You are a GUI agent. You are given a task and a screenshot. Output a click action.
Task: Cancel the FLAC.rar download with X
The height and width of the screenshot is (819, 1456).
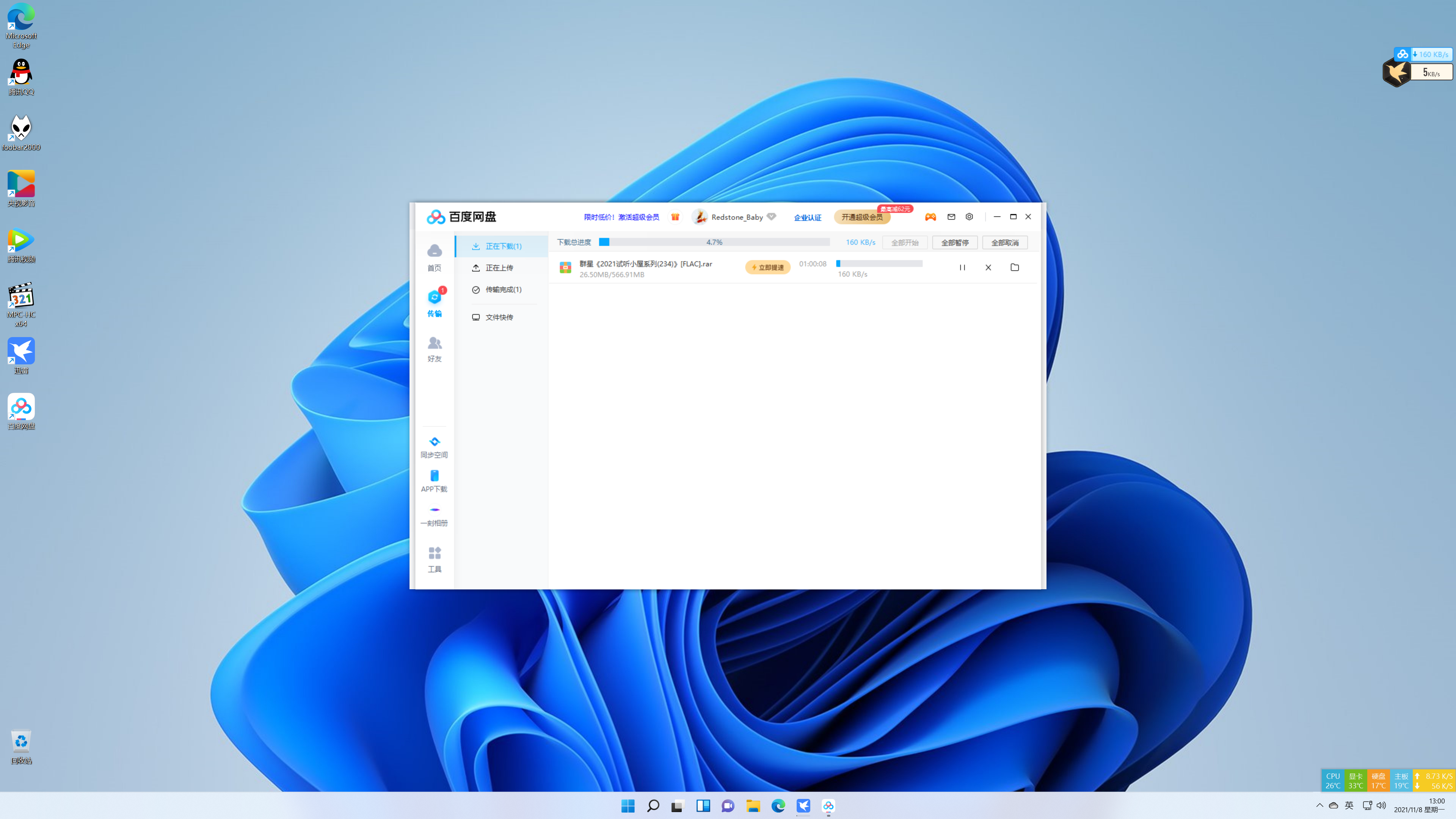click(x=988, y=267)
